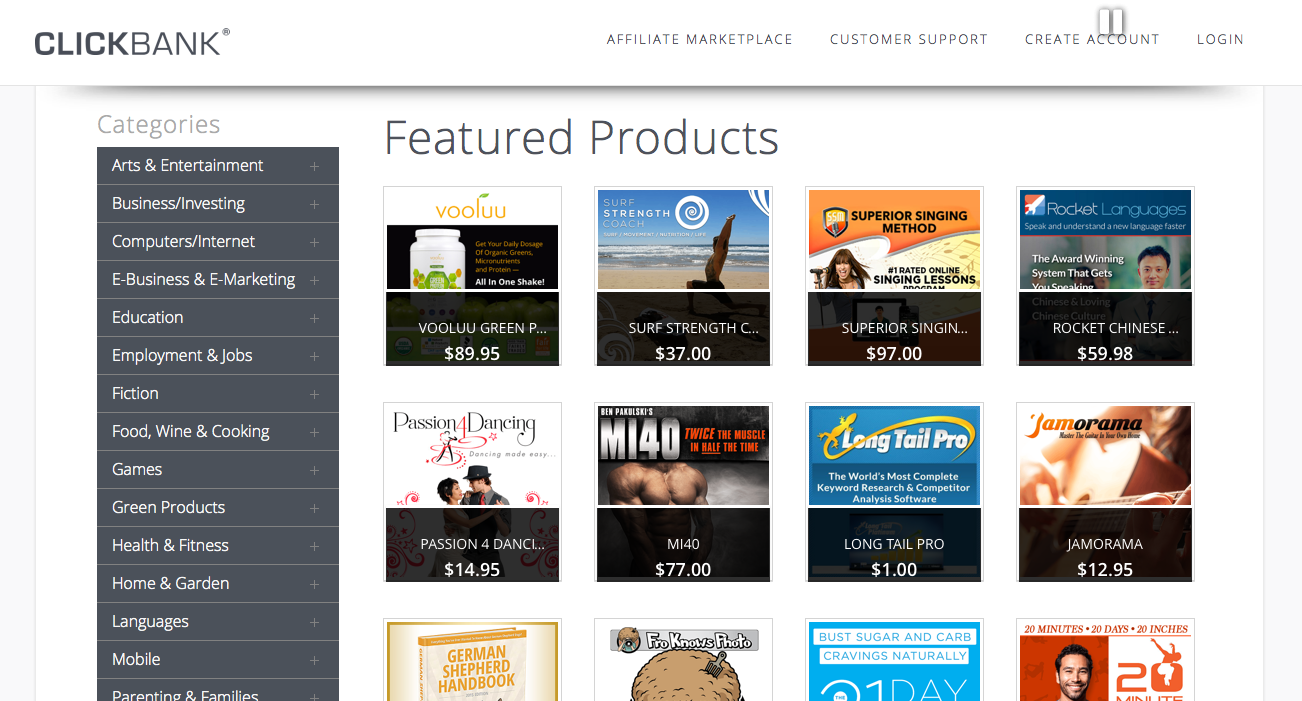The height and width of the screenshot is (701, 1302).
Task: Expand Food, Wine & Cooking plus icon
Action: click(314, 432)
